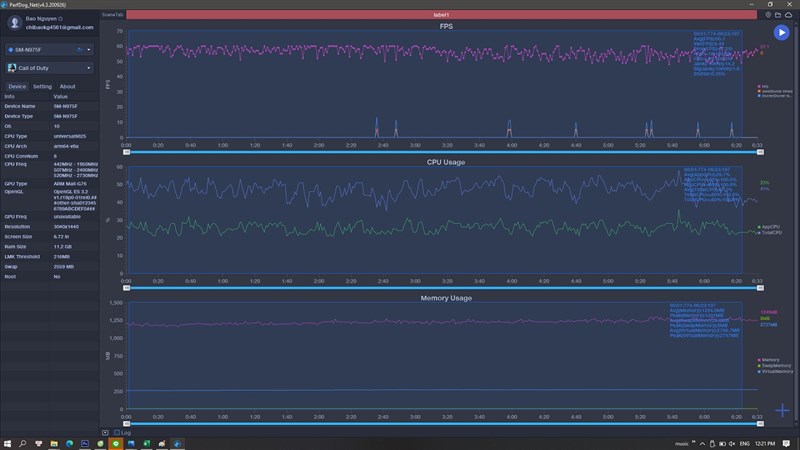Toggle the FPS legend entry
The height and width of the screenshot is (450, 800).
pos(763,87)
